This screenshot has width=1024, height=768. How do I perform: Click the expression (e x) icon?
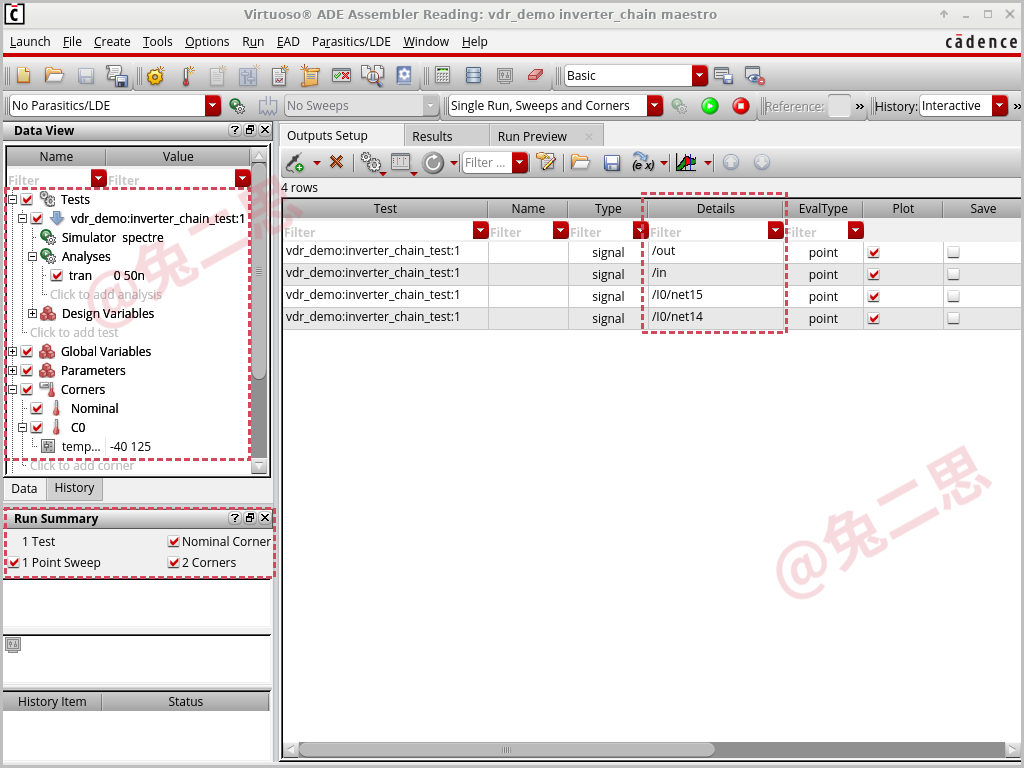[643, 162]
